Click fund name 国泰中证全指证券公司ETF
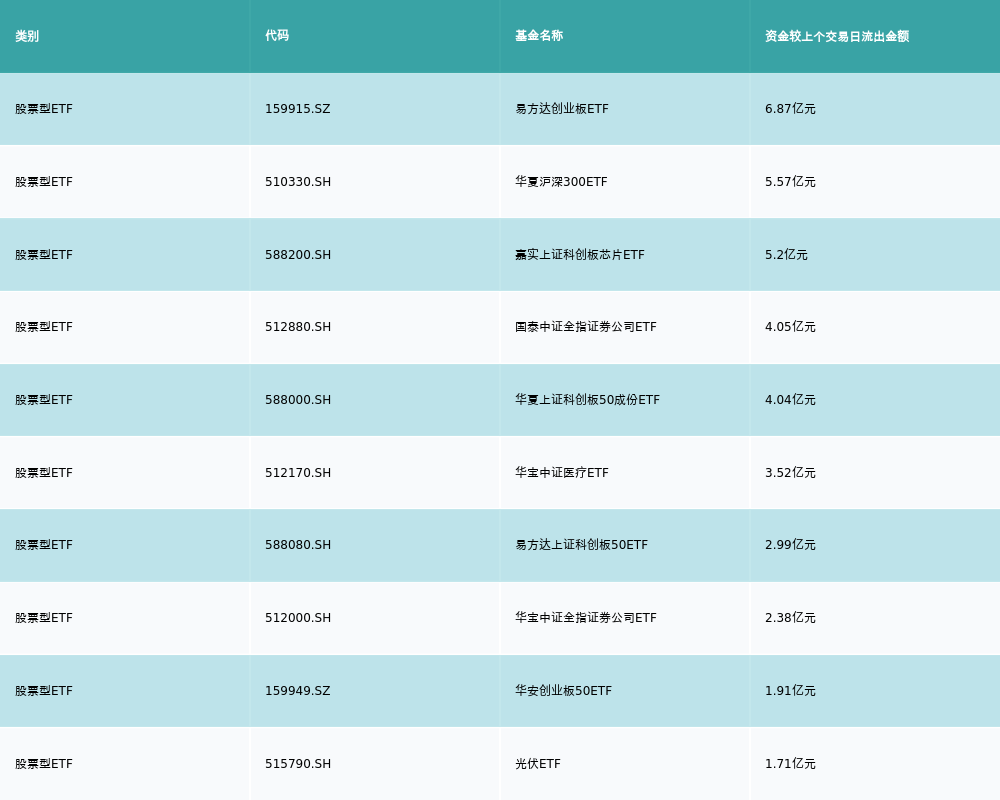 (x=585, y=327)
